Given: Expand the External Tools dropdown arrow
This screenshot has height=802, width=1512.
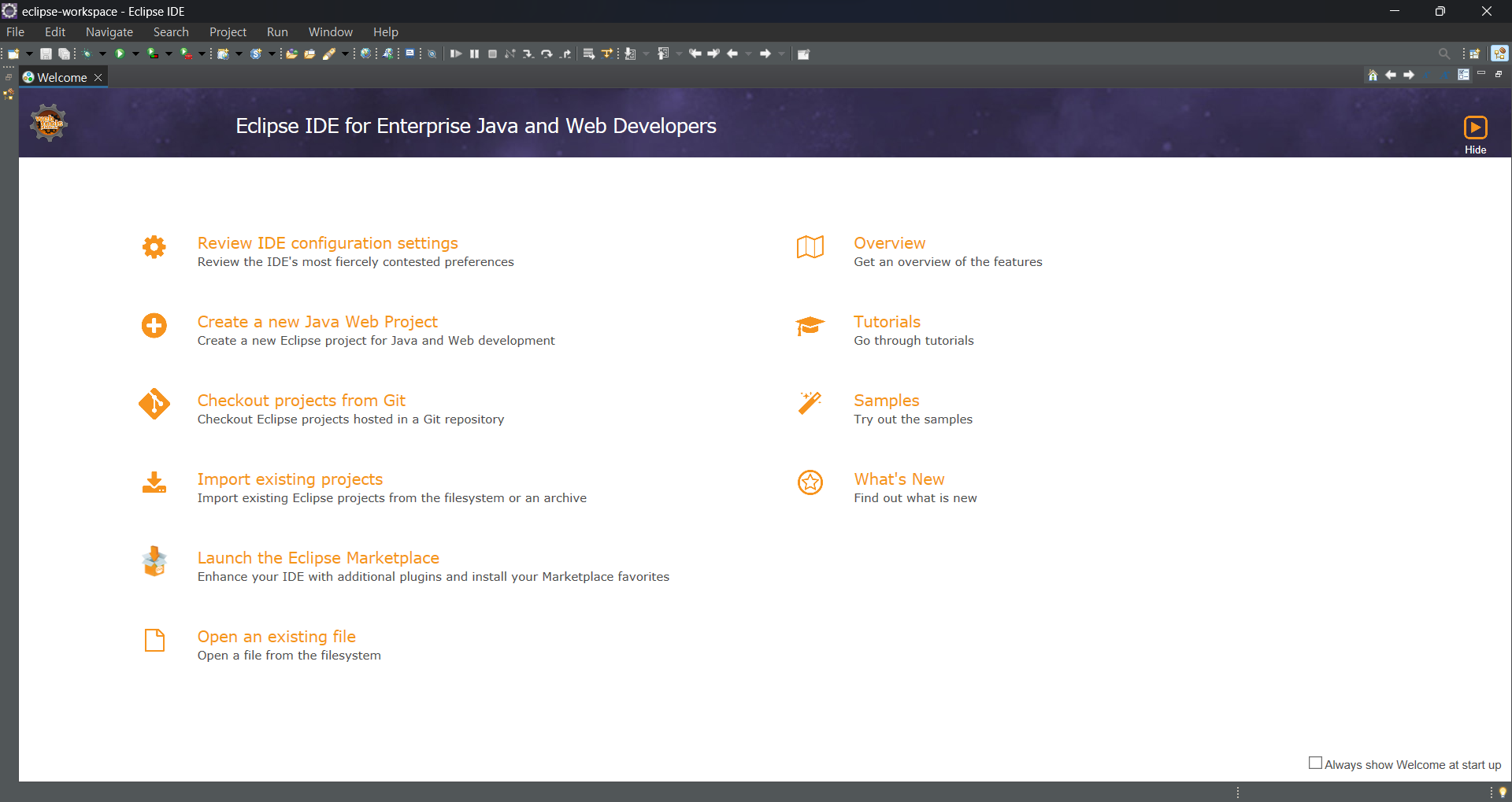Looking at the screenshot, I should click(x=202, y=54).
